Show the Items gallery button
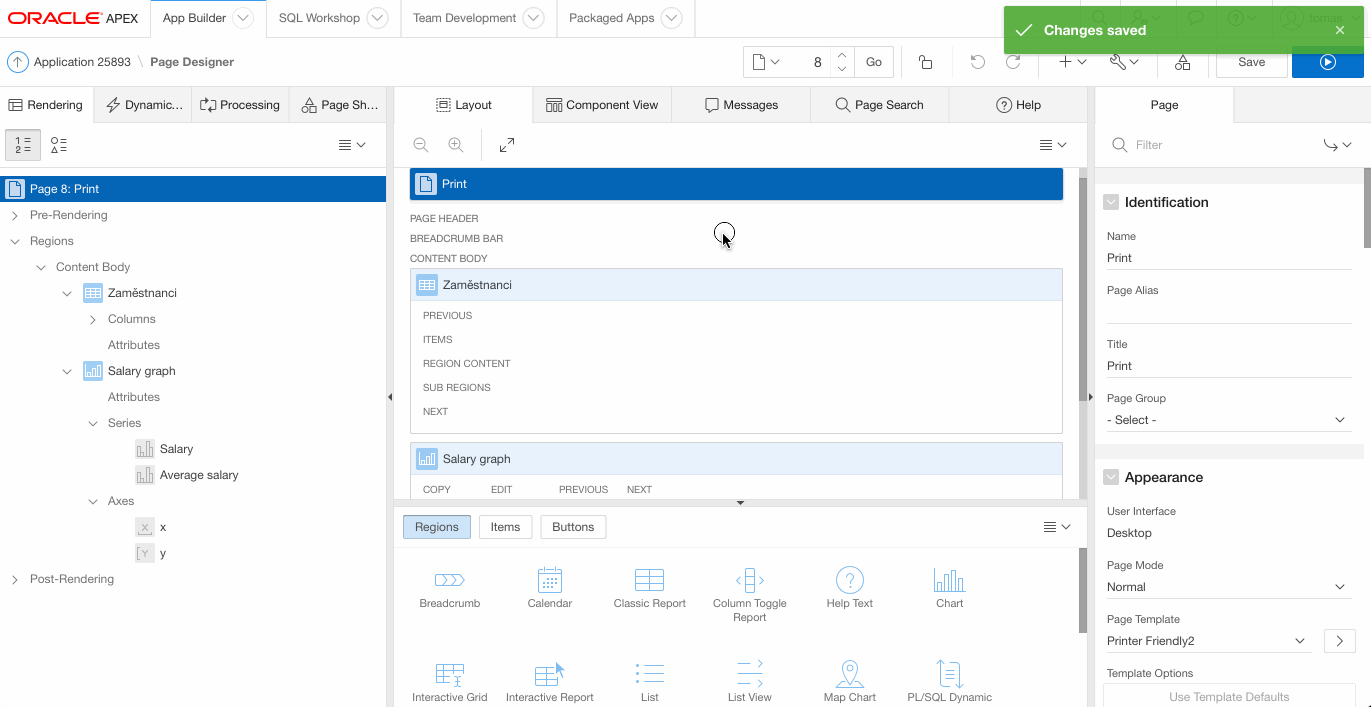 click(505, 527)
